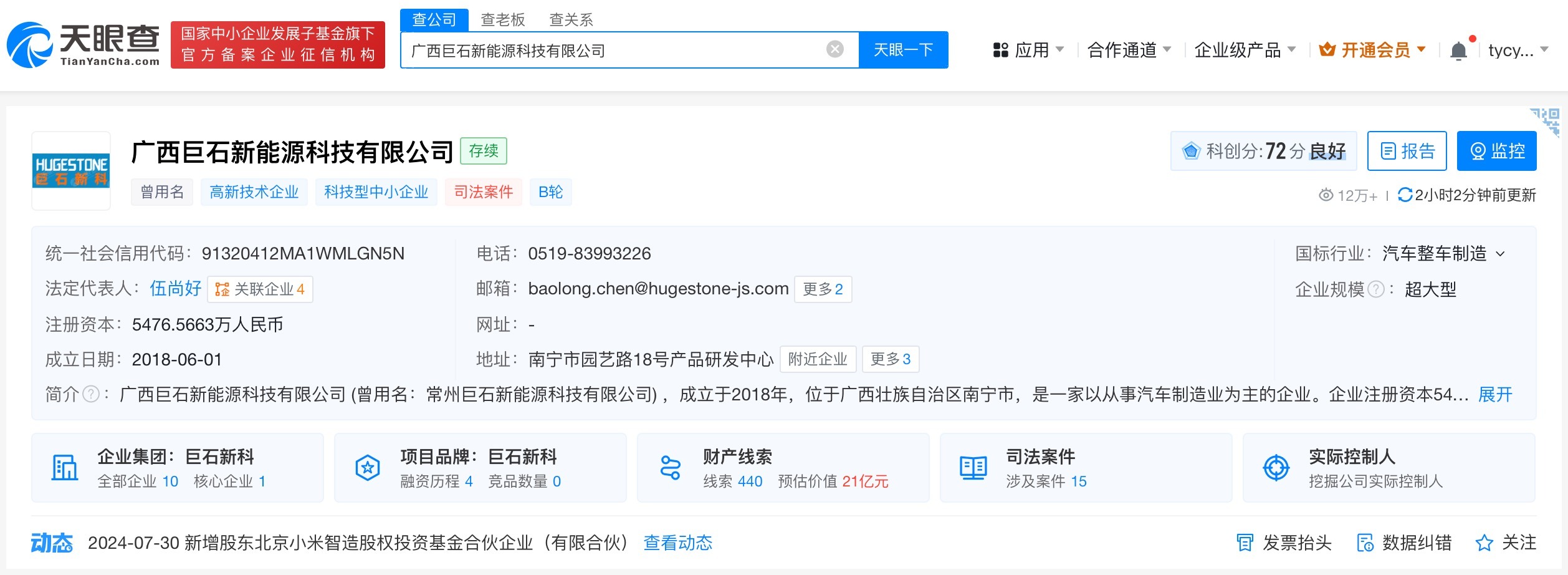Click the phone number 0519-83993226
The height and width of the screenshot is (575, 1568).
pos(590,254)
